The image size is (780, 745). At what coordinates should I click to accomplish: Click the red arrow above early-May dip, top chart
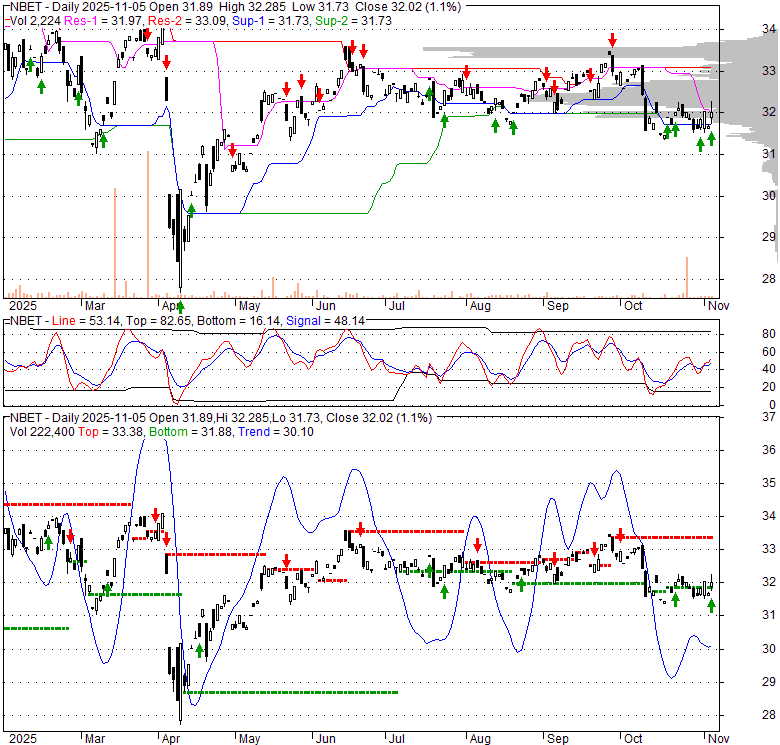pyautogui.click(x=232, y=151)
